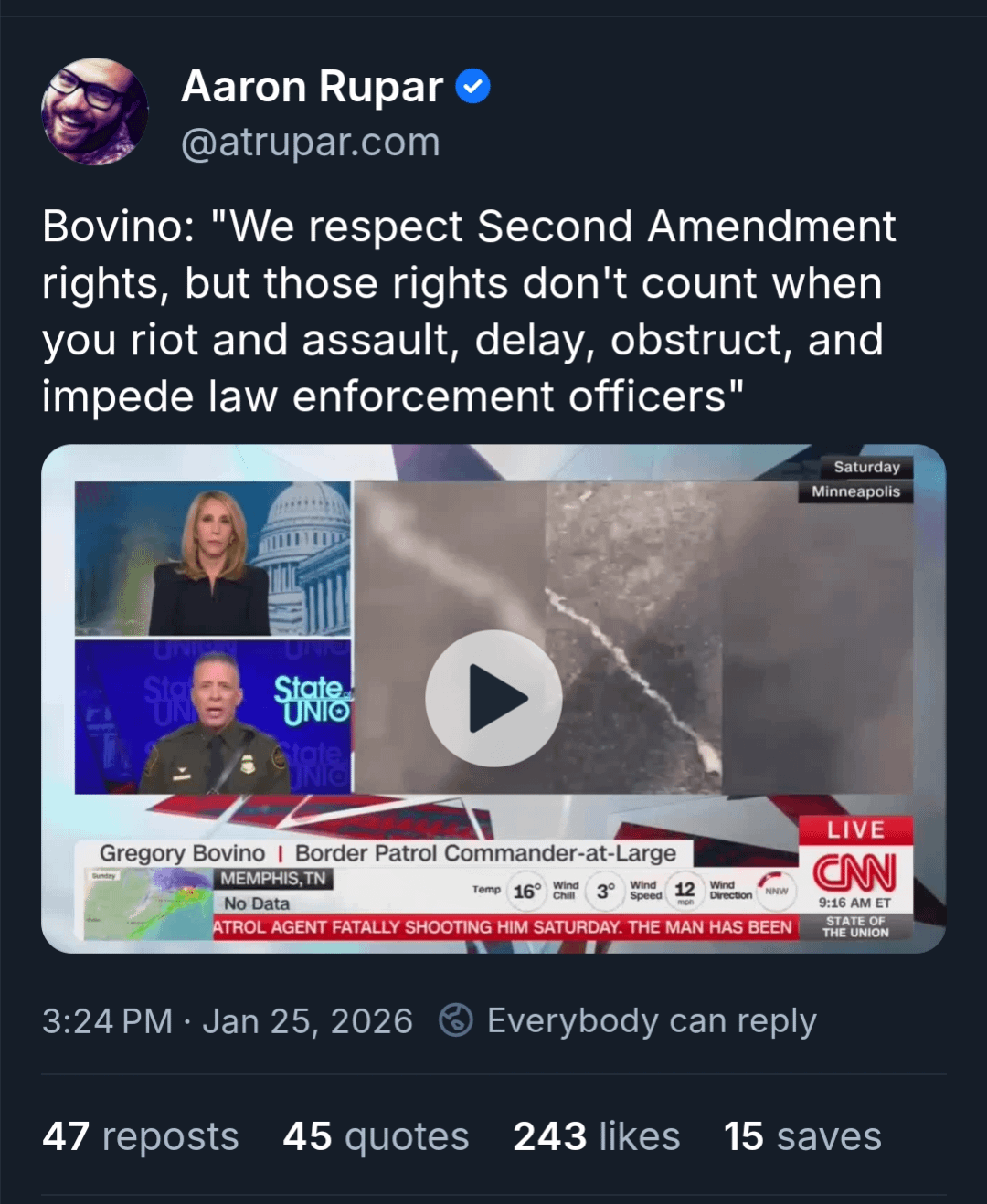Open the Everybody can reply setting
Viewport: 987px width, 1204px height.
(x=652, y=1020)
